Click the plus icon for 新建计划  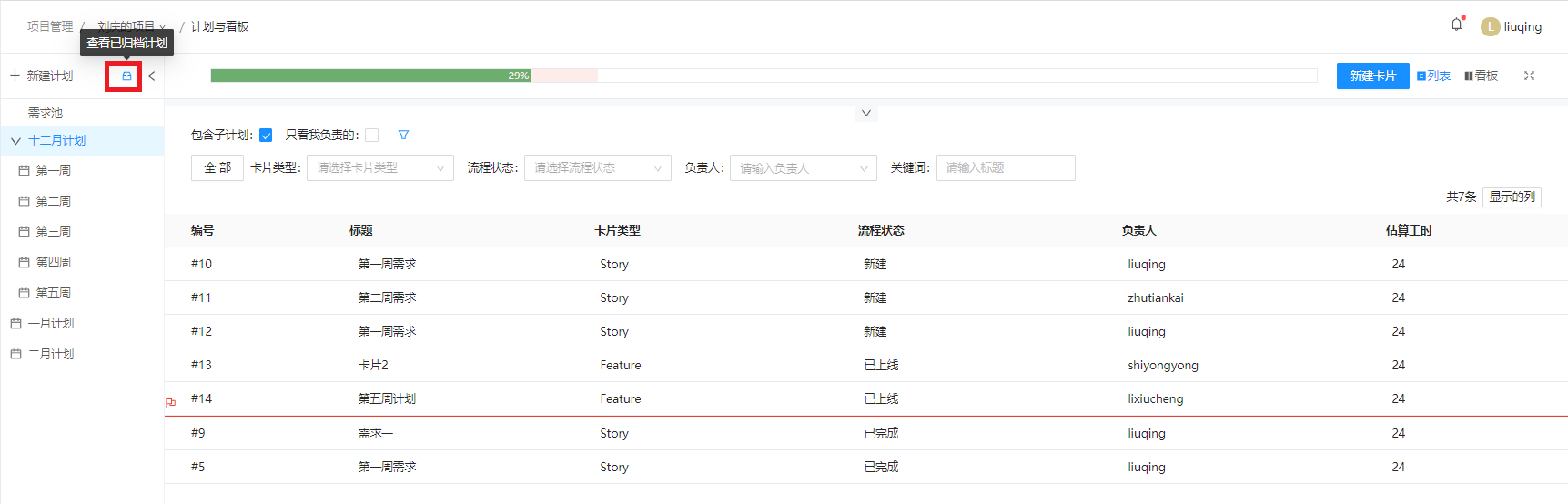(x=15, y=76)
